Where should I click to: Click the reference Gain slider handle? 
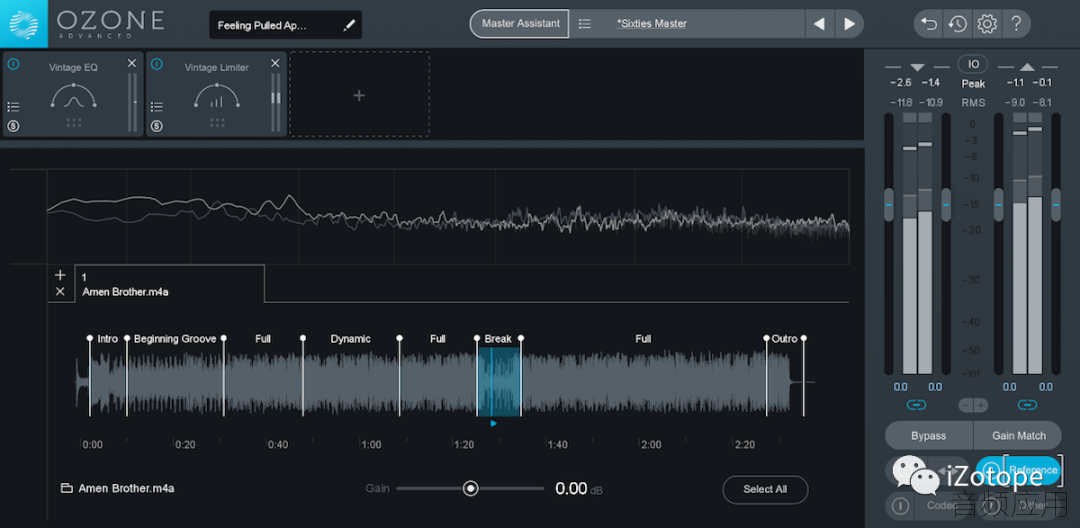click(x=470, y=489)
